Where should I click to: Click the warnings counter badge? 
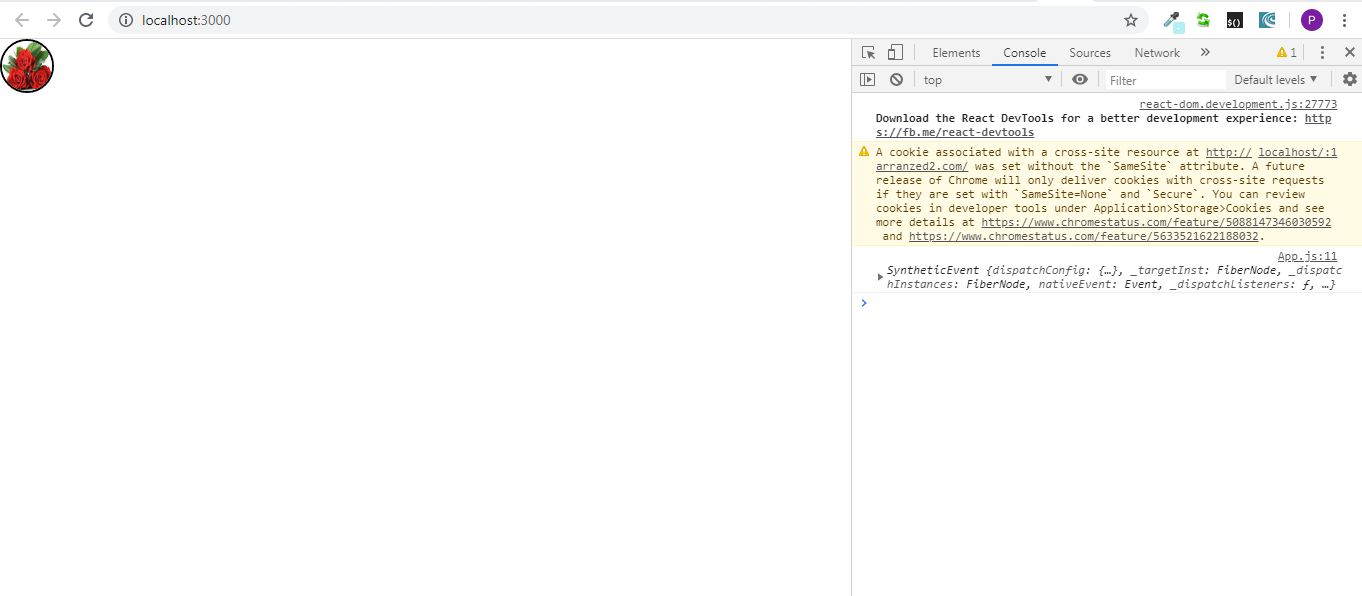(1286, 52)
